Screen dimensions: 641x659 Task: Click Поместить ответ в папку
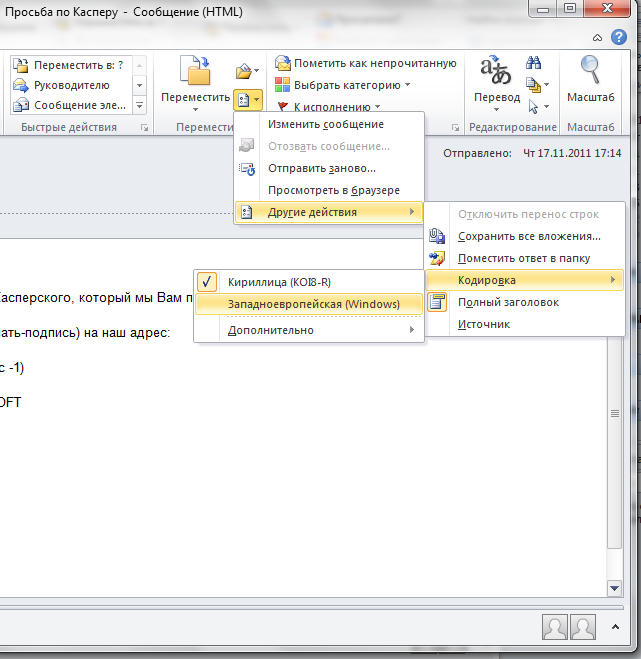pos(523,258)
